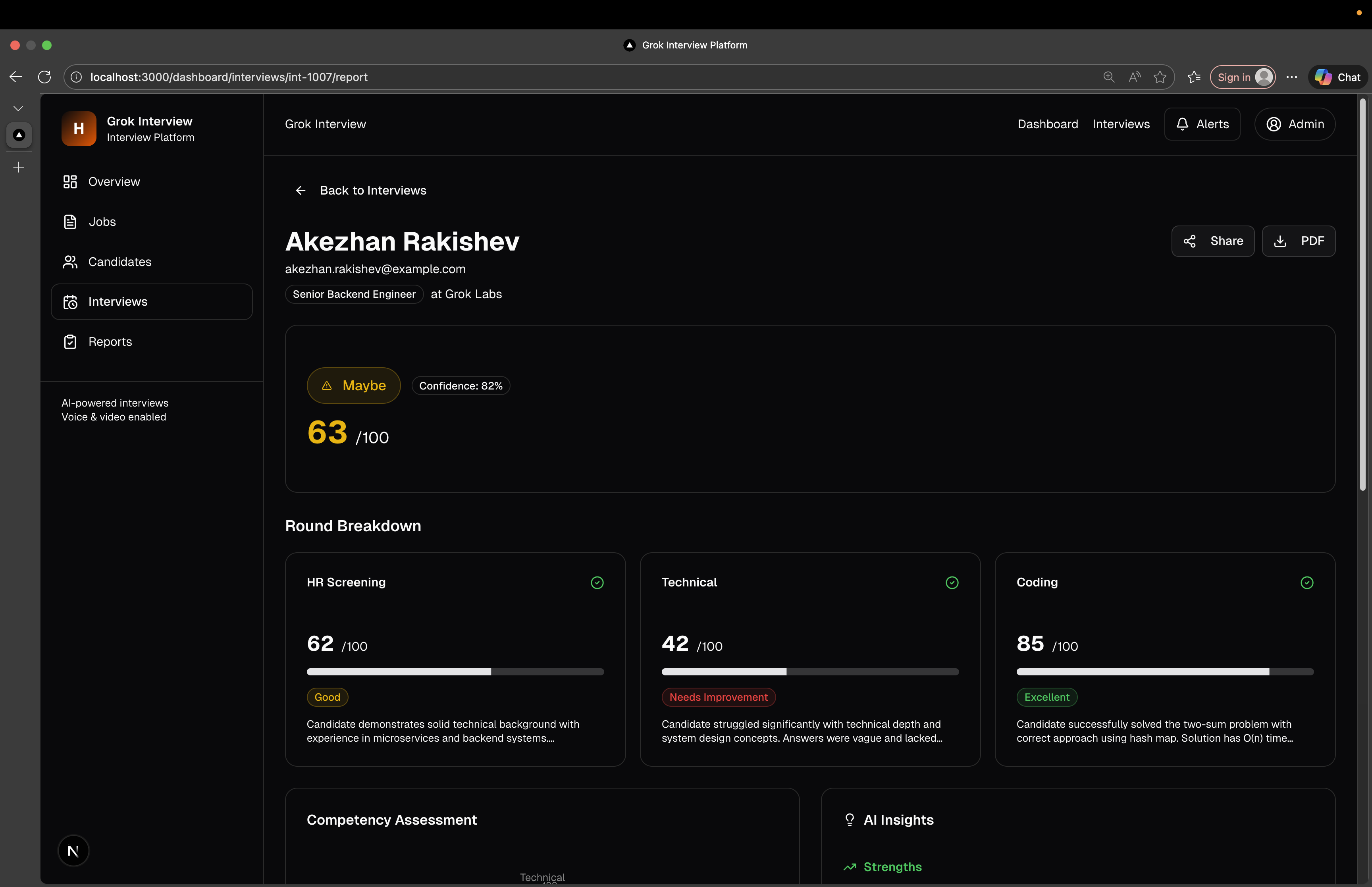This screenshot has width=1372, height=887.
Task: Click the browser favorites star icon
Action: [x=1160, y=77]
